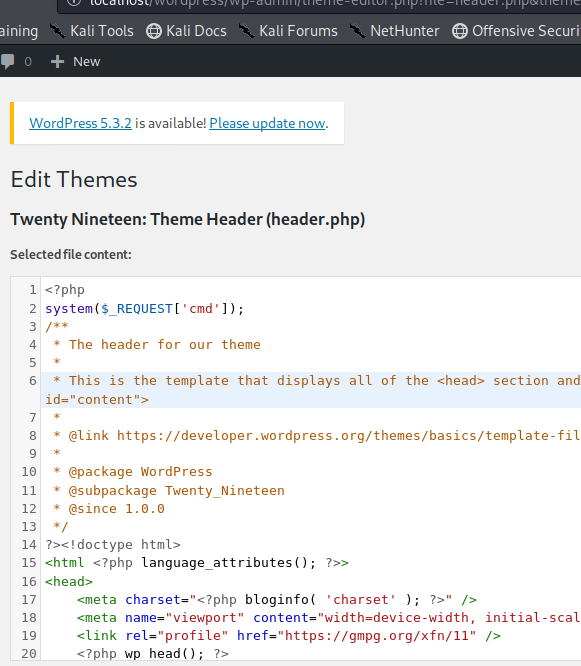
Task: Click the Selected file content label
Action: coord(71,254)
